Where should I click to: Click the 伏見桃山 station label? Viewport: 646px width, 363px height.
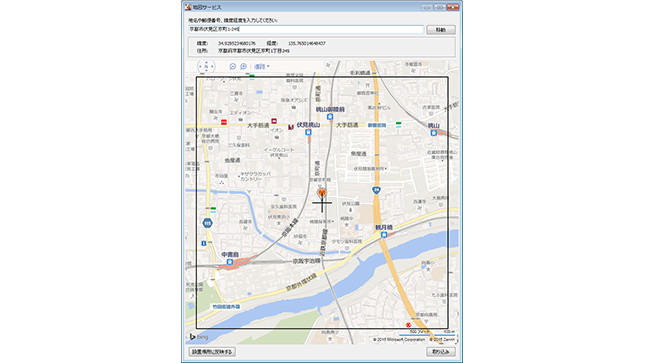[x=308, y=125]
